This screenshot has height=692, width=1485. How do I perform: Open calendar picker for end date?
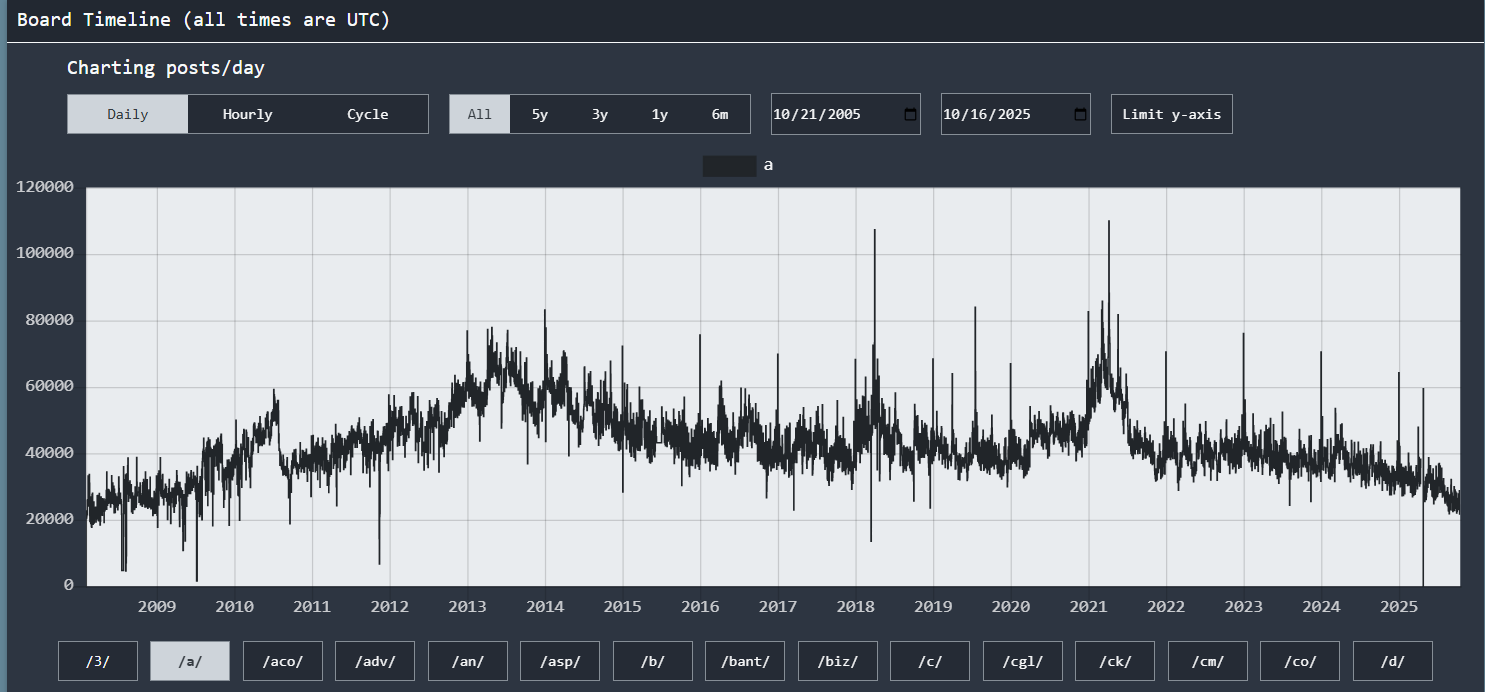point(1080,114)
